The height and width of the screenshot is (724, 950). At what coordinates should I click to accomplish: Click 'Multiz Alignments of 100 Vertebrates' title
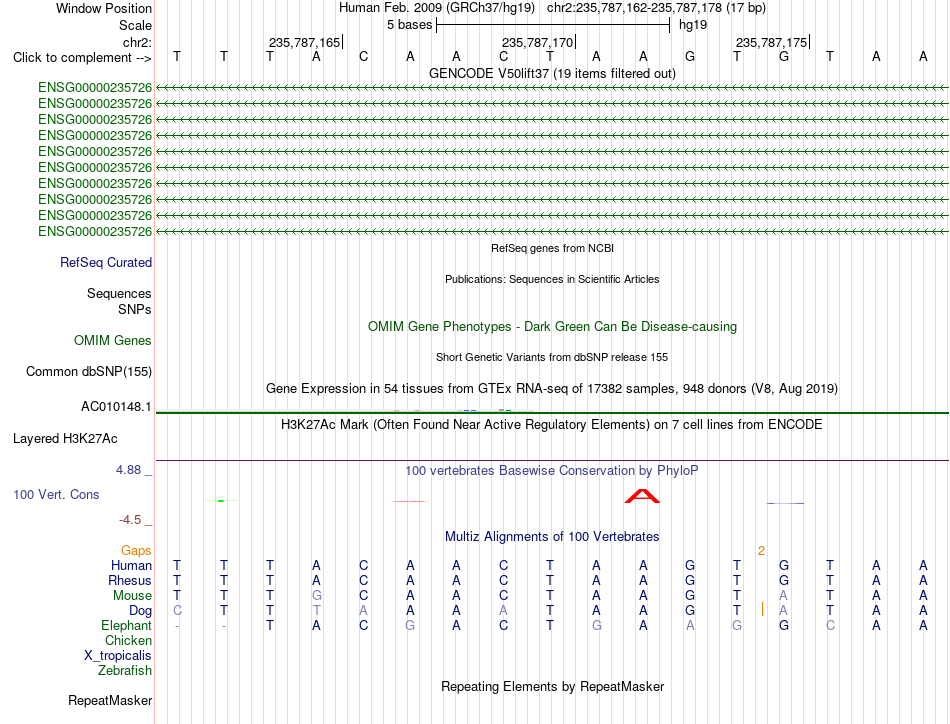(552, 537)
